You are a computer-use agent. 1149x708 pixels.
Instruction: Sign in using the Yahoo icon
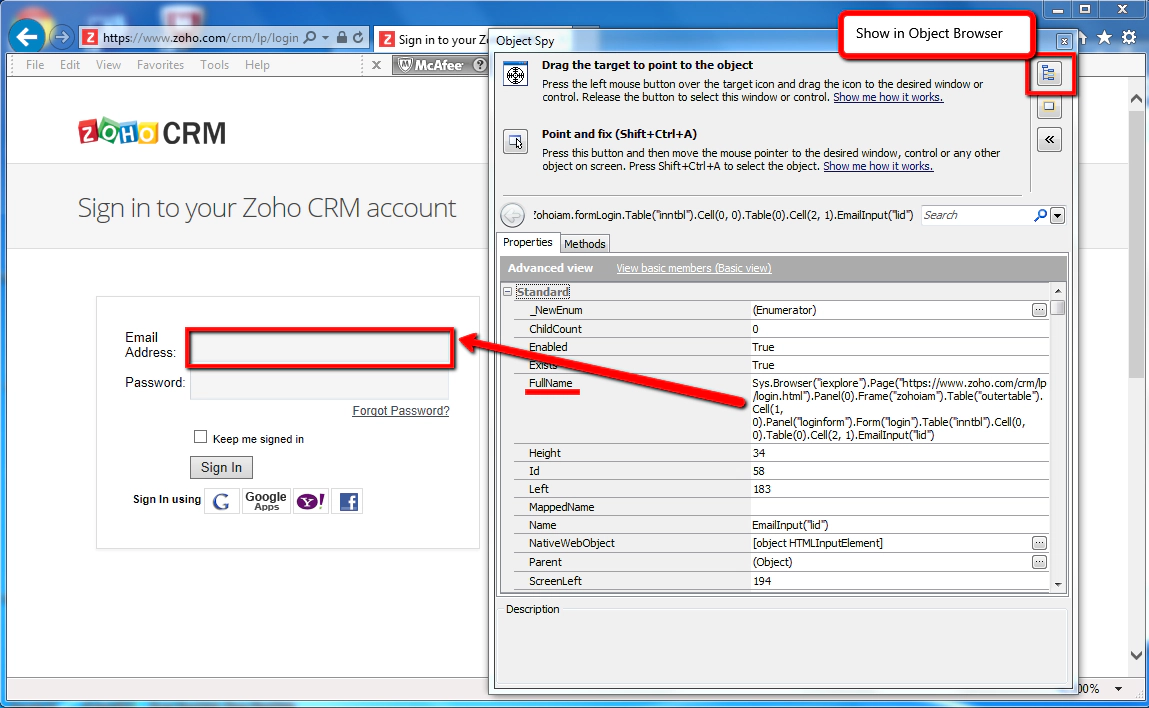coord(311,501)
